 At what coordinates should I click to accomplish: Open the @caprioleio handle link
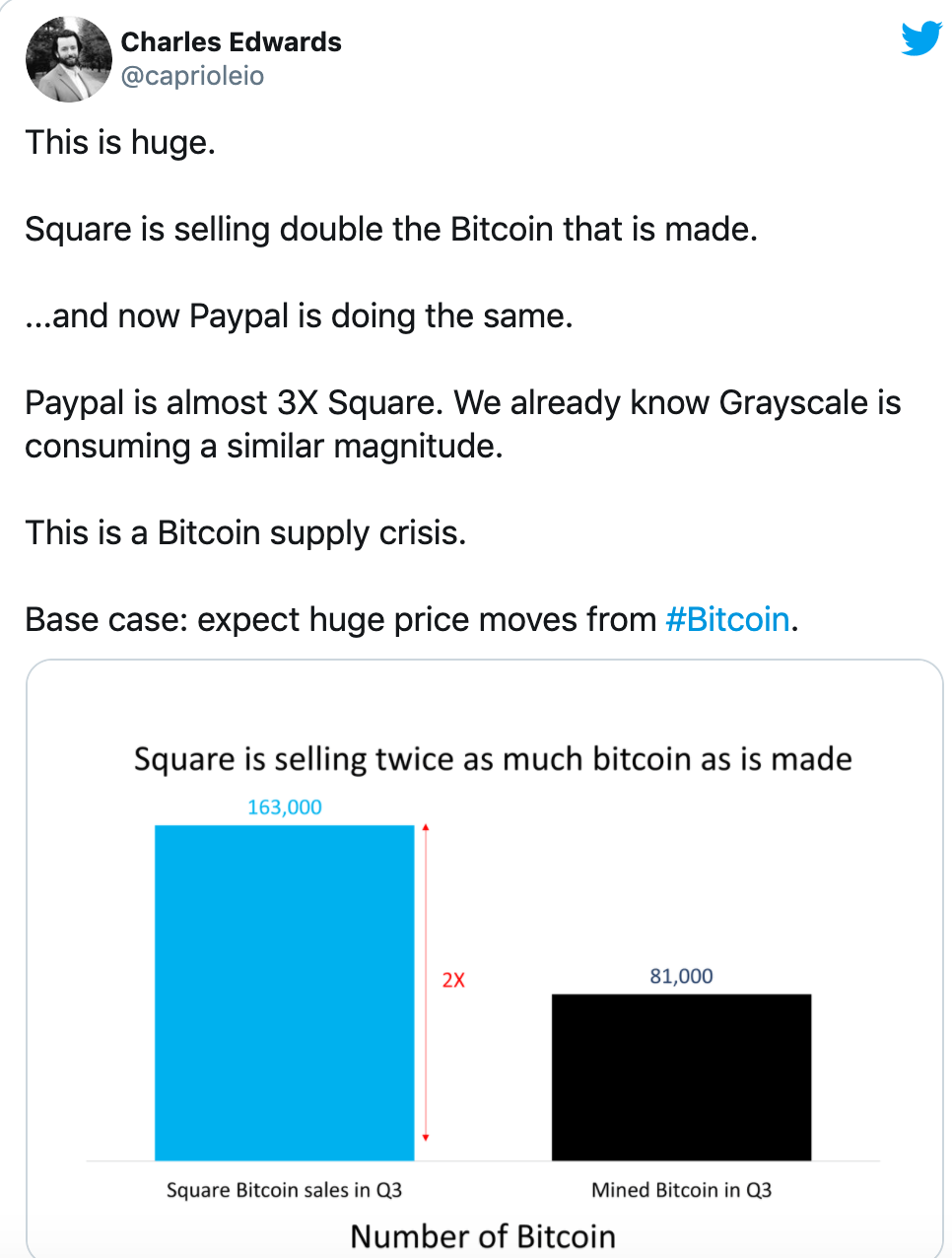[x=192, y=76]
